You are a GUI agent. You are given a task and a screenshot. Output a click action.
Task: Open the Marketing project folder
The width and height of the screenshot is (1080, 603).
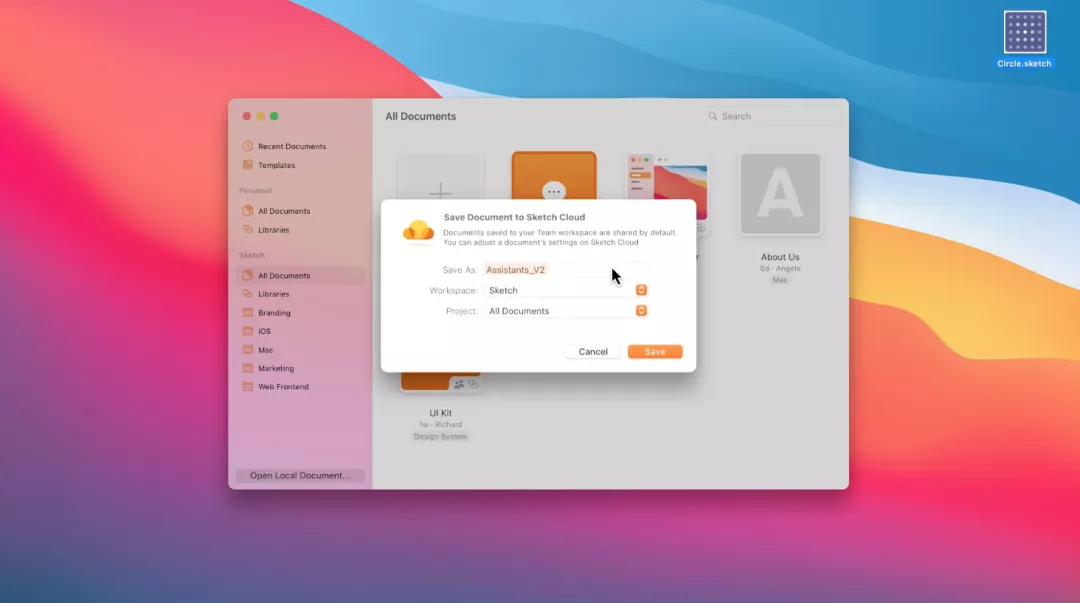coord(276,368)
